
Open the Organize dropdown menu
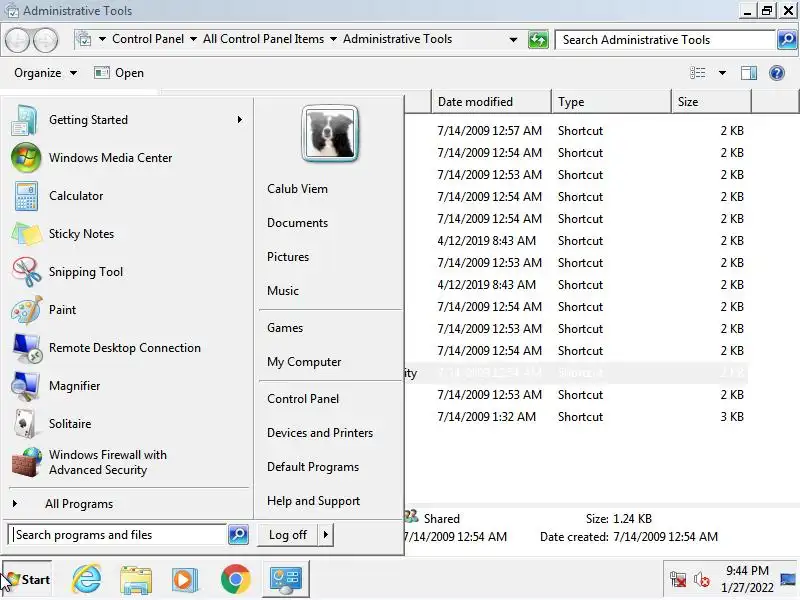(x=45, y=73)
